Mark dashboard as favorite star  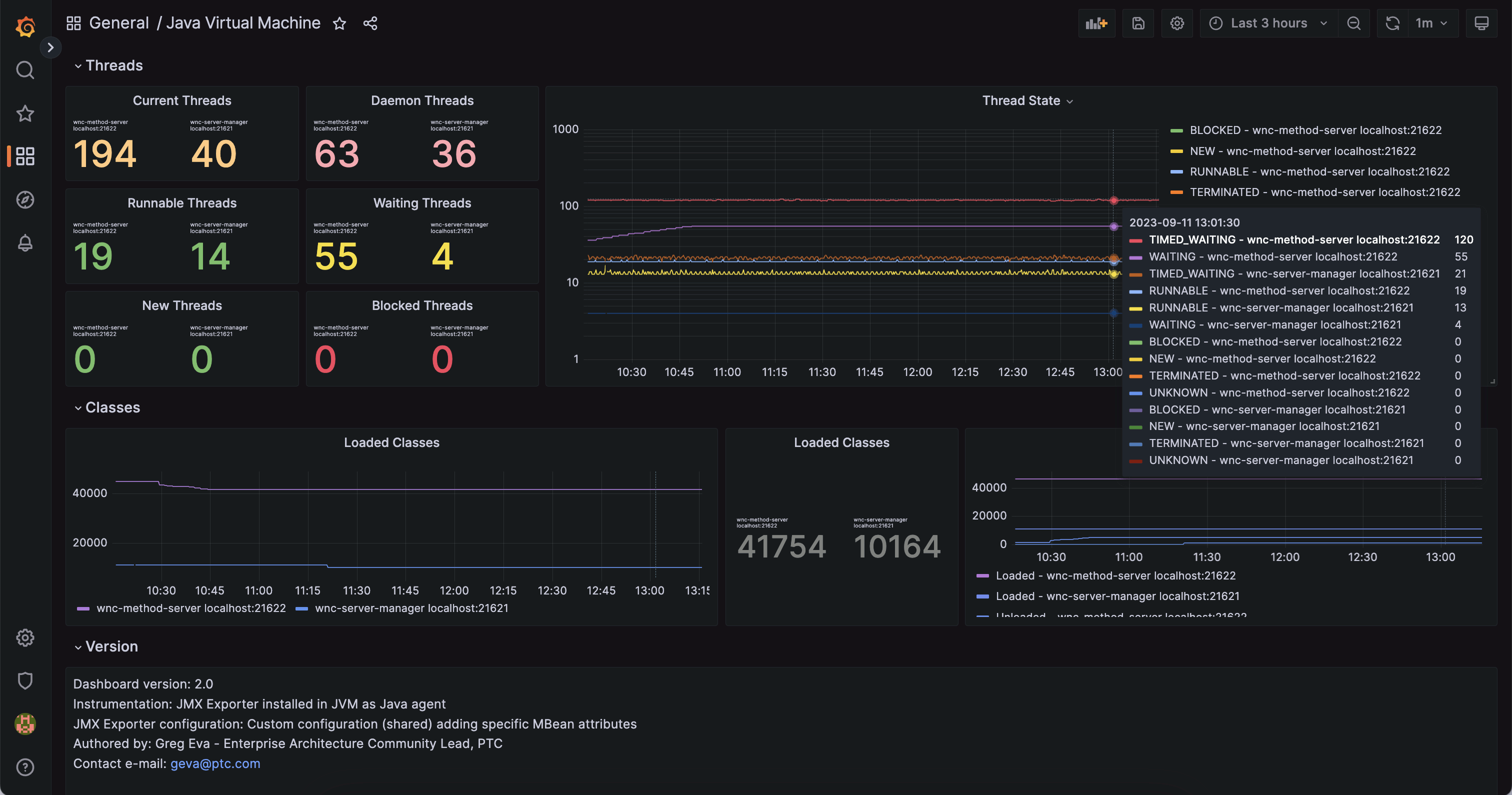339,23
